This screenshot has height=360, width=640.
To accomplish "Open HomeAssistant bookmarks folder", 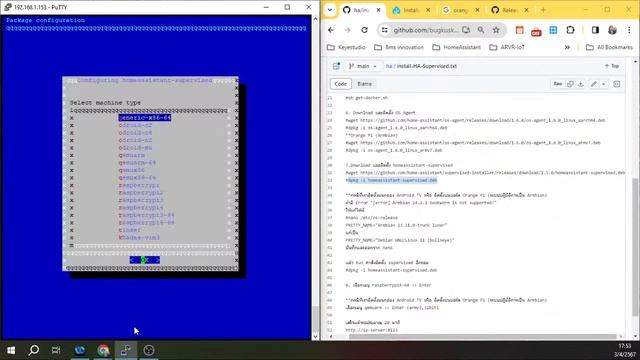I will (x=456, y=47).
